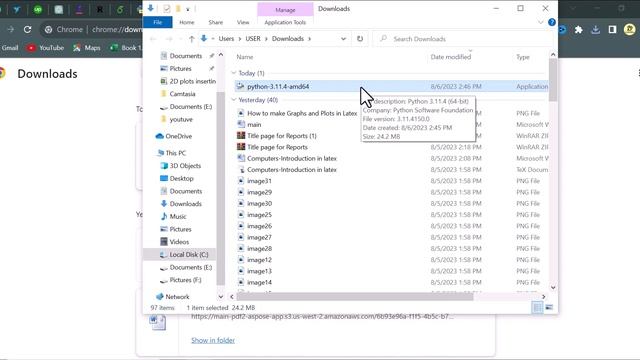The width and height of the screenshot is (640, 360).
Task: Select the python-3.11.4-amd64 file
Action: [391, 87]
